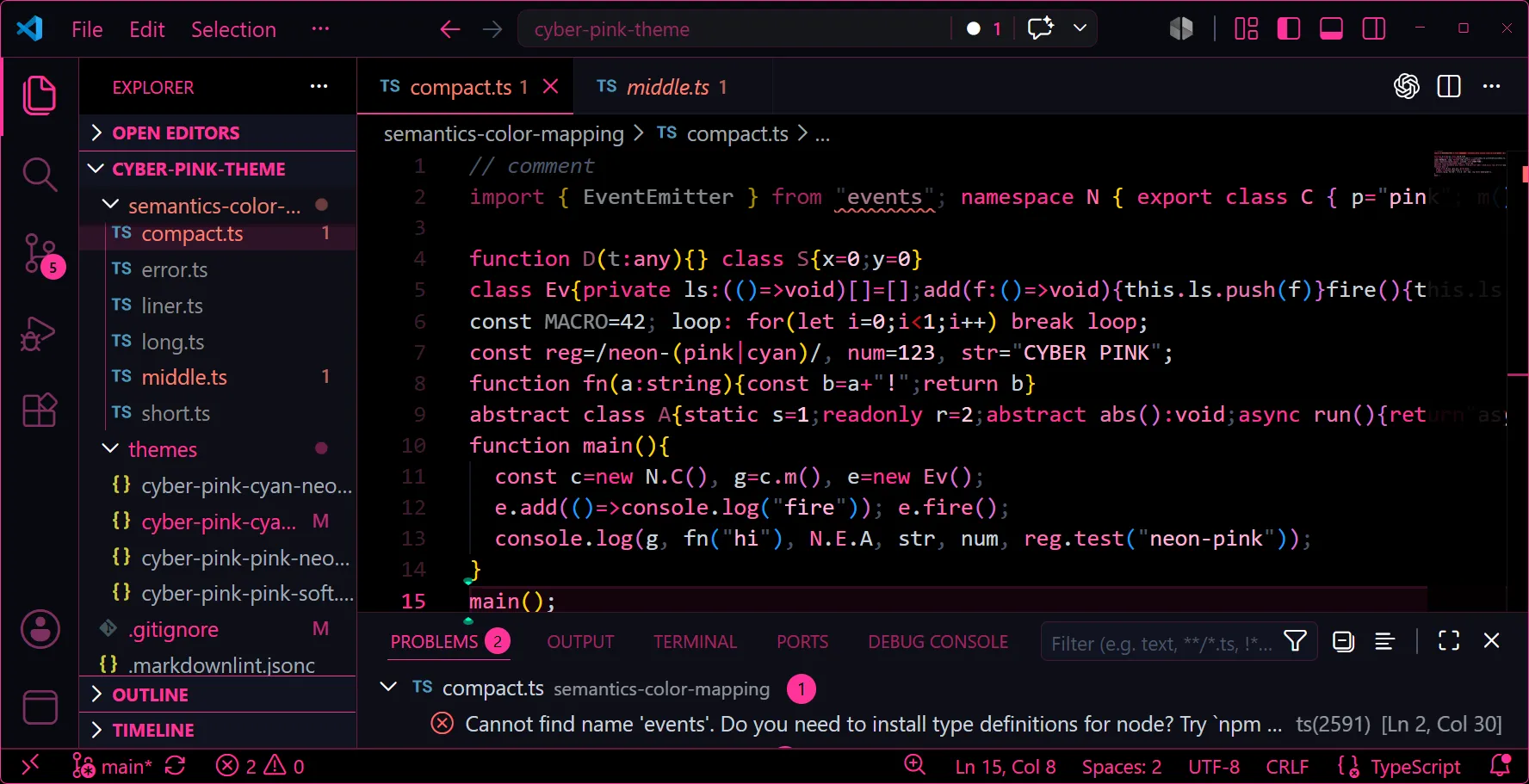Viewport: 1529px width, 784px height.
Task: Open liner.ts in the explorer
Action: tap(218, 306)
